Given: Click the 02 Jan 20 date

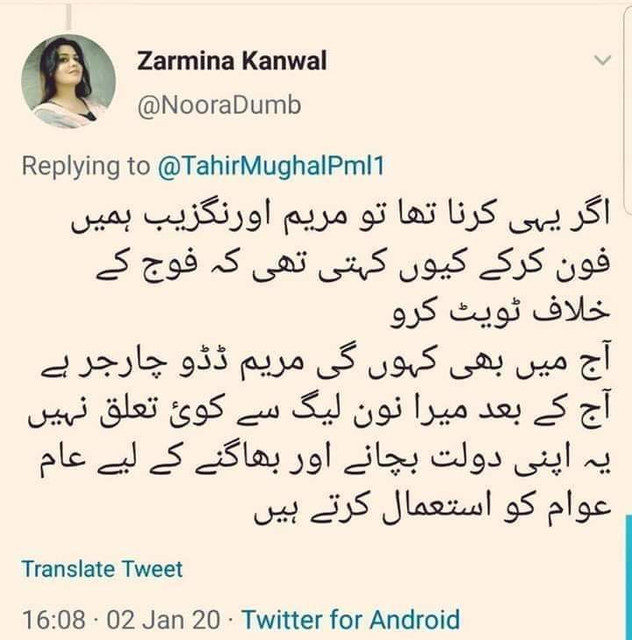Looking at the screenshot, I should pos(163,619).
